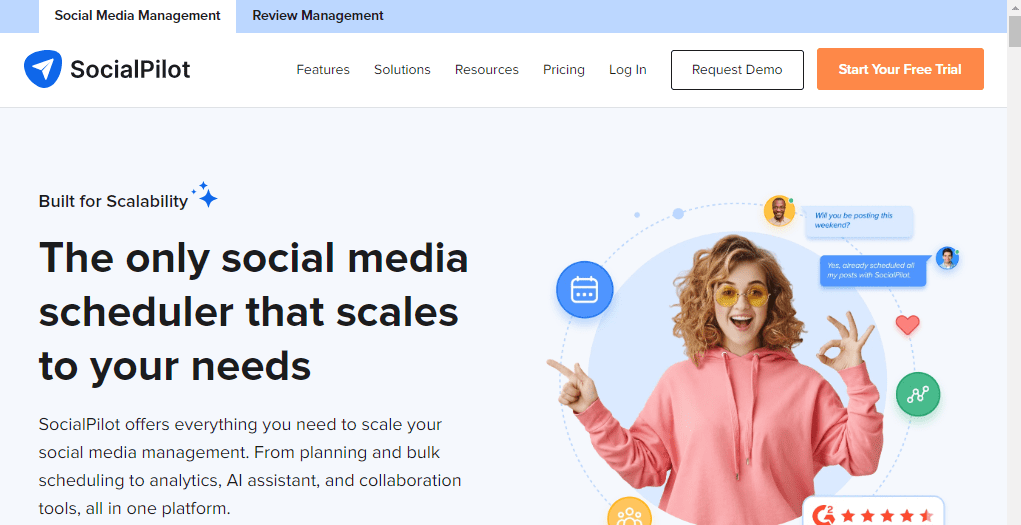Click the G2 star rating badge
This screenshot has width=1021, height=525.
tap(873, 511)
